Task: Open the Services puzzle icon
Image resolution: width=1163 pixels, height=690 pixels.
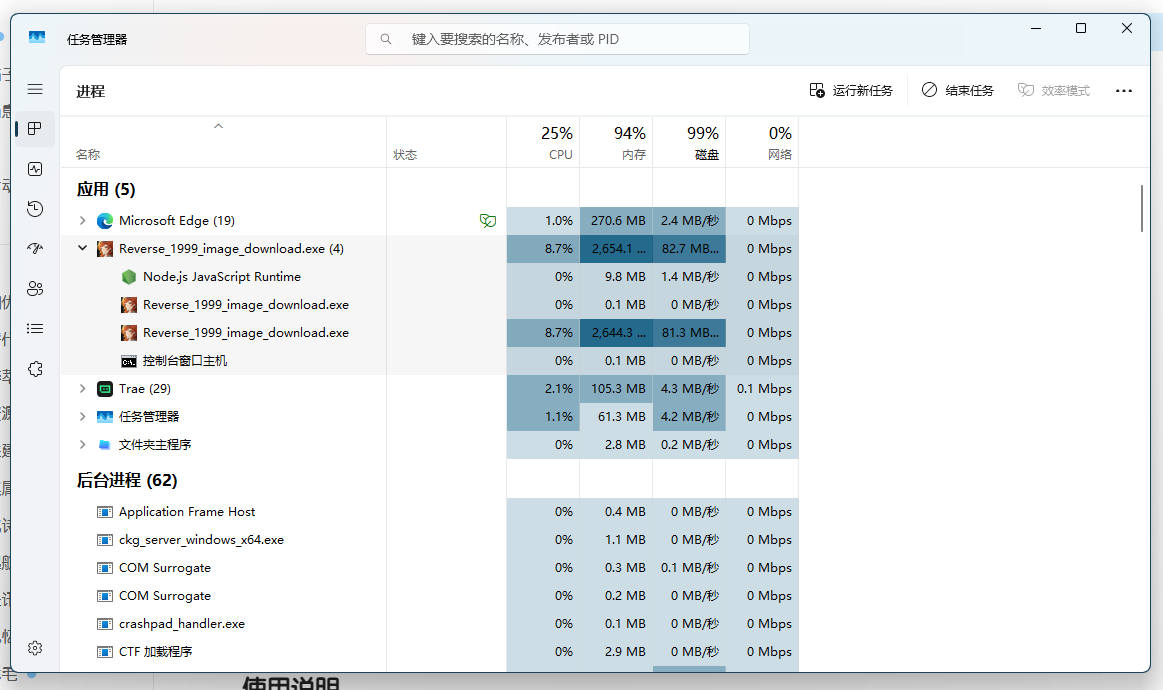Action: click(35, 369)
